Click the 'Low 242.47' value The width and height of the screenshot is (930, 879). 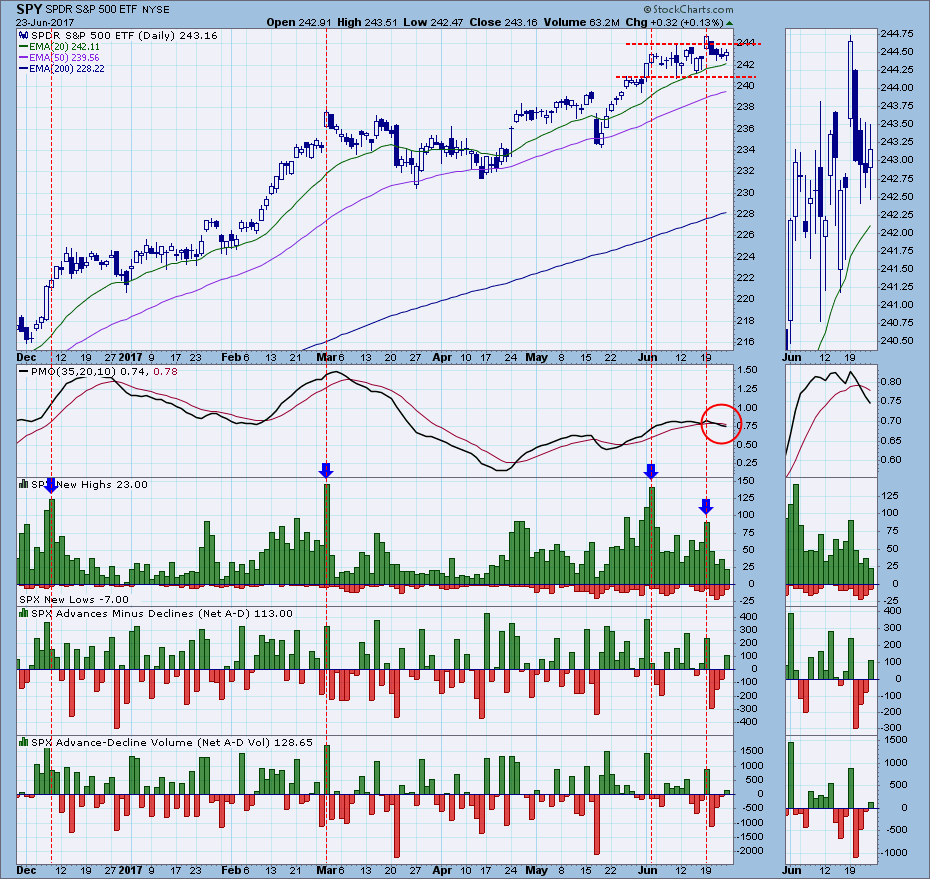point(433,23)
